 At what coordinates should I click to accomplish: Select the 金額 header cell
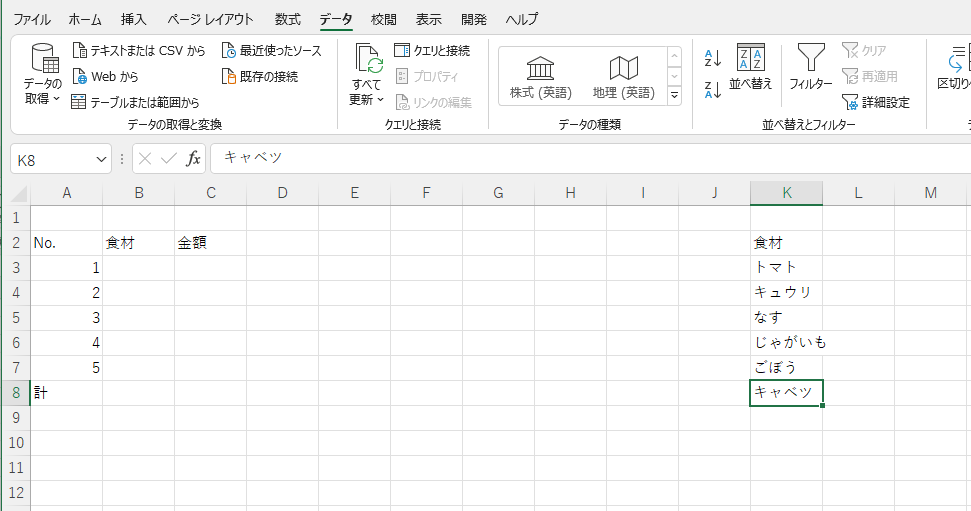tap(211, 243)
